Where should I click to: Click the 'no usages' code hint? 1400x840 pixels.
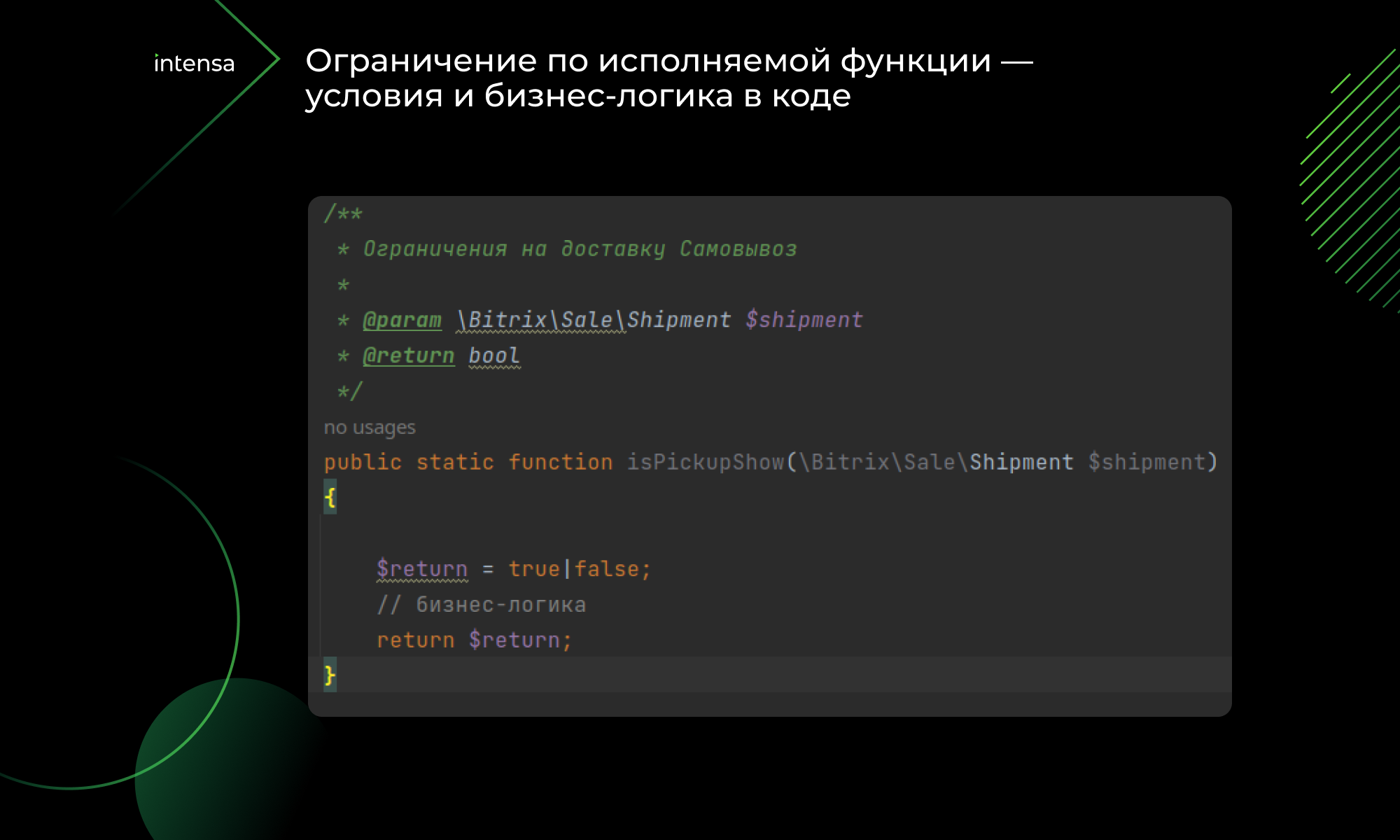(370, 427)
